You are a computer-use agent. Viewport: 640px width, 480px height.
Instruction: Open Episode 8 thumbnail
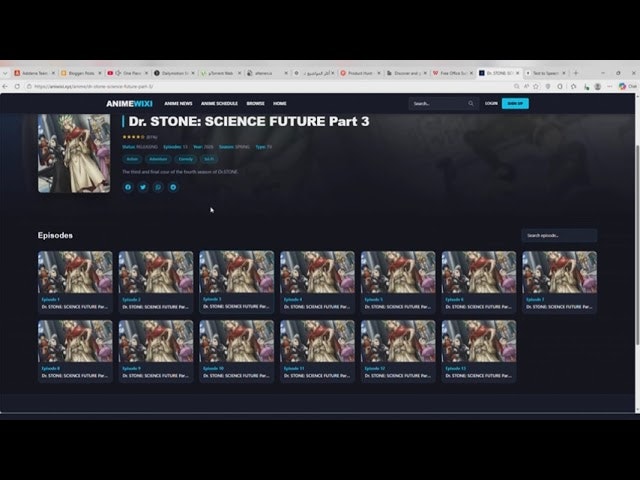point(75,341)
